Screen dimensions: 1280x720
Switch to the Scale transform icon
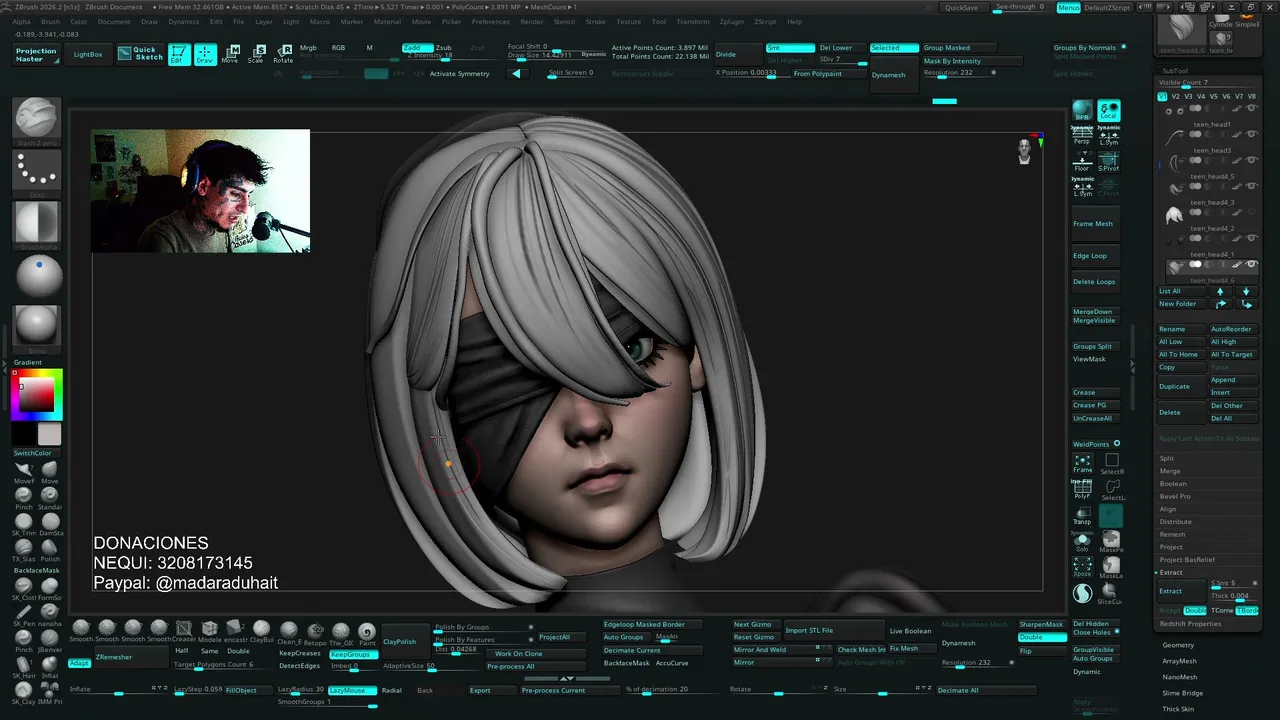pyautogui.click(x=256, y=55)
